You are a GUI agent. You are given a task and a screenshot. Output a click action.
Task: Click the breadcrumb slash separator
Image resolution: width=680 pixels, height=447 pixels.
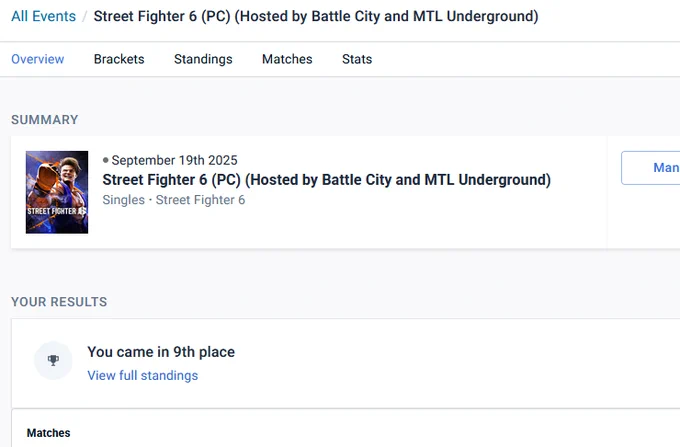[x=85, y=16]
